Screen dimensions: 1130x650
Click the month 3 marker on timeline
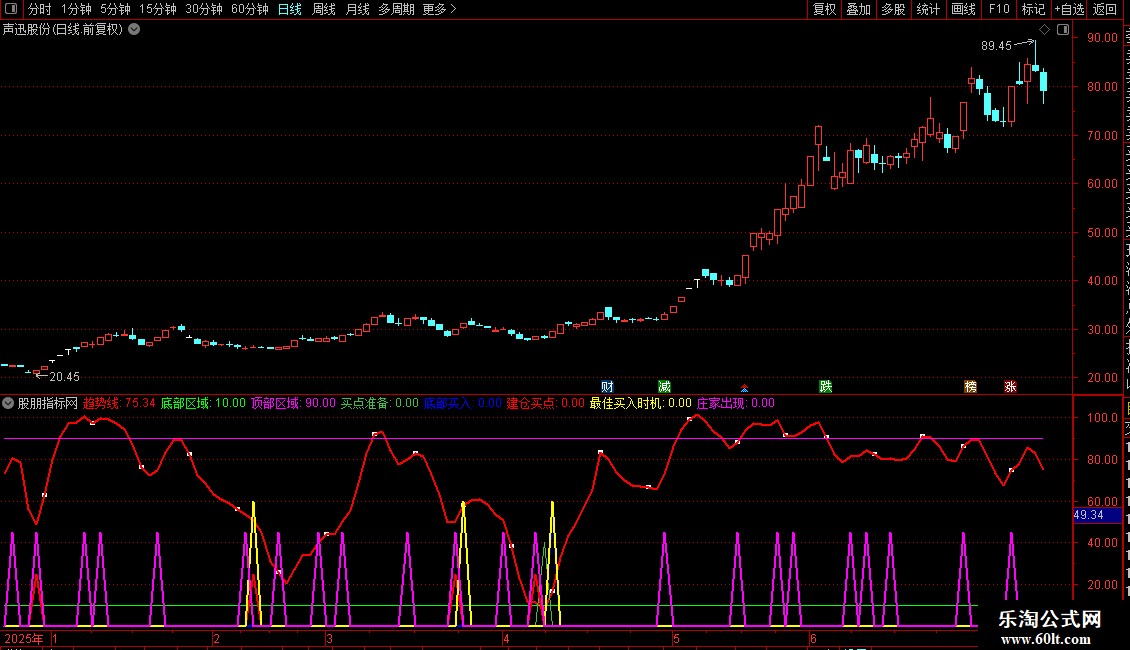point(329,639)
